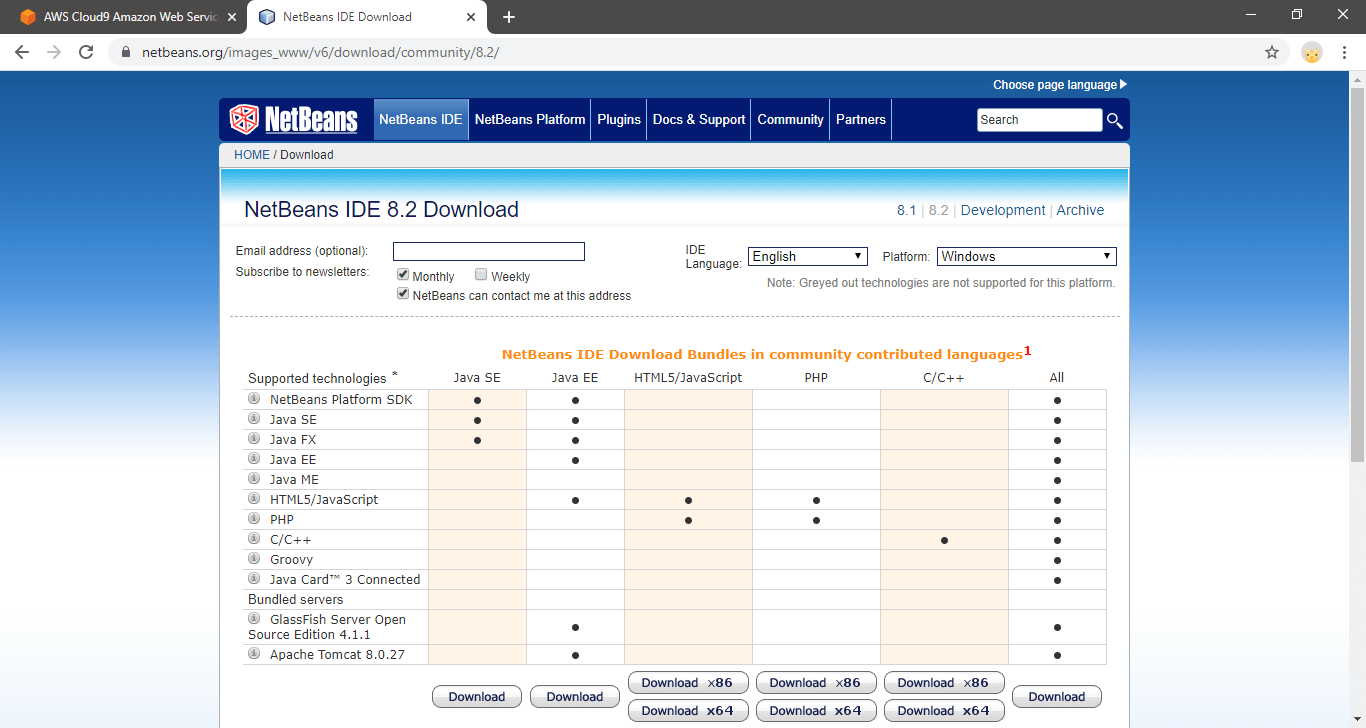The image size is (1366, 728).
Task: Open the Plugins menu tab
Action: point(619,119)
